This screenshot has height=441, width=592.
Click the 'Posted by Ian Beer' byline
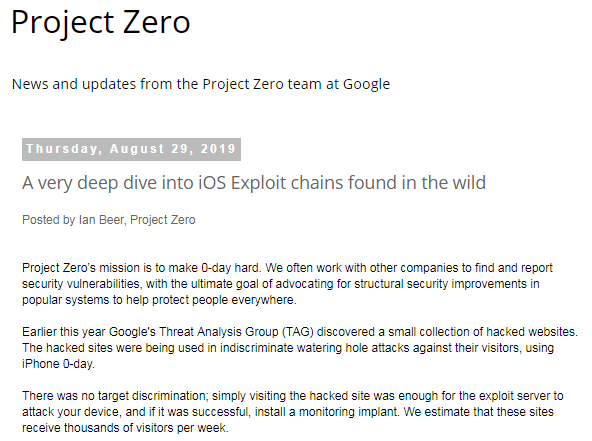(x=109, y=220)
